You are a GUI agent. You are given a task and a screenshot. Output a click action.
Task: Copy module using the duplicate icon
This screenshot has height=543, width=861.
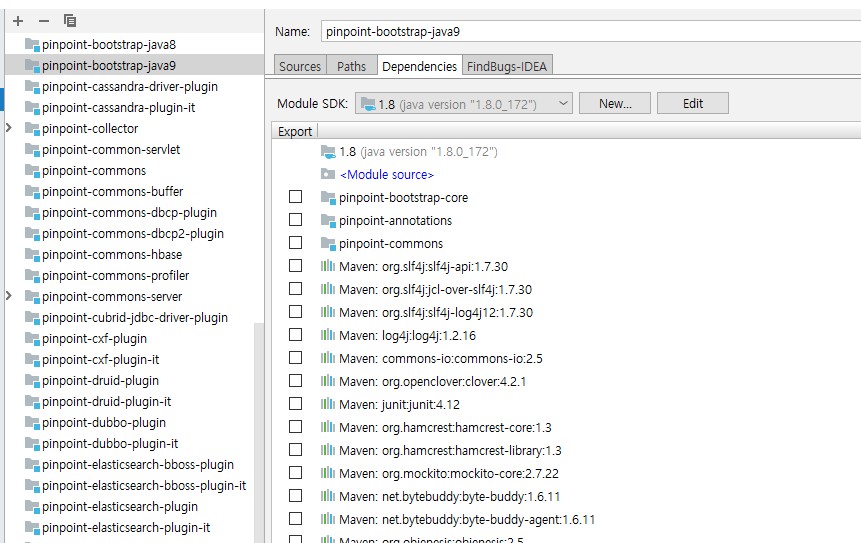(x=70, y=21)
